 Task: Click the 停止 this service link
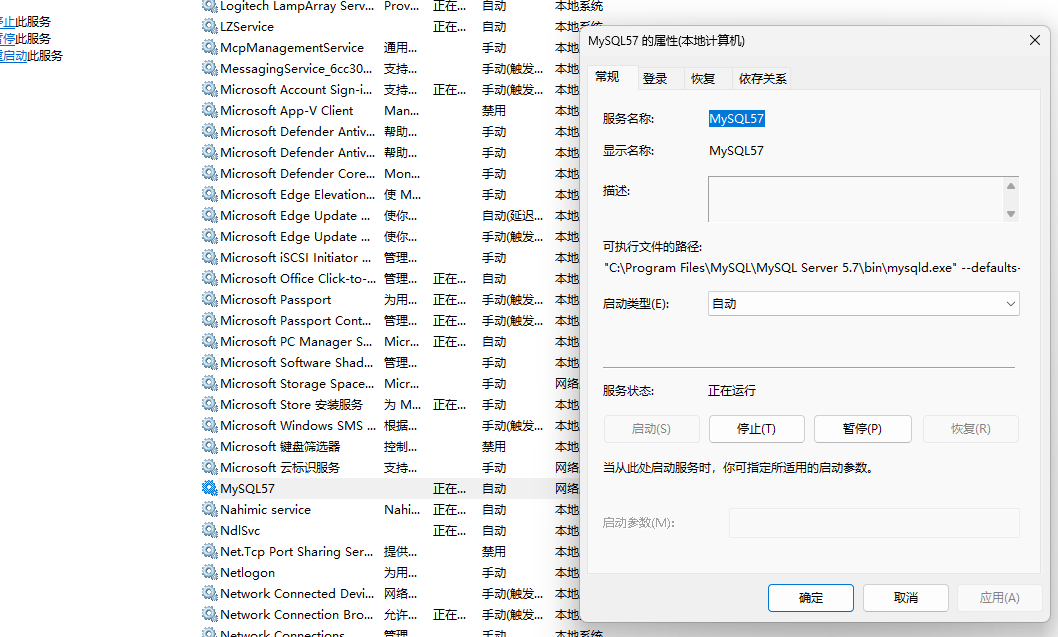7,22
